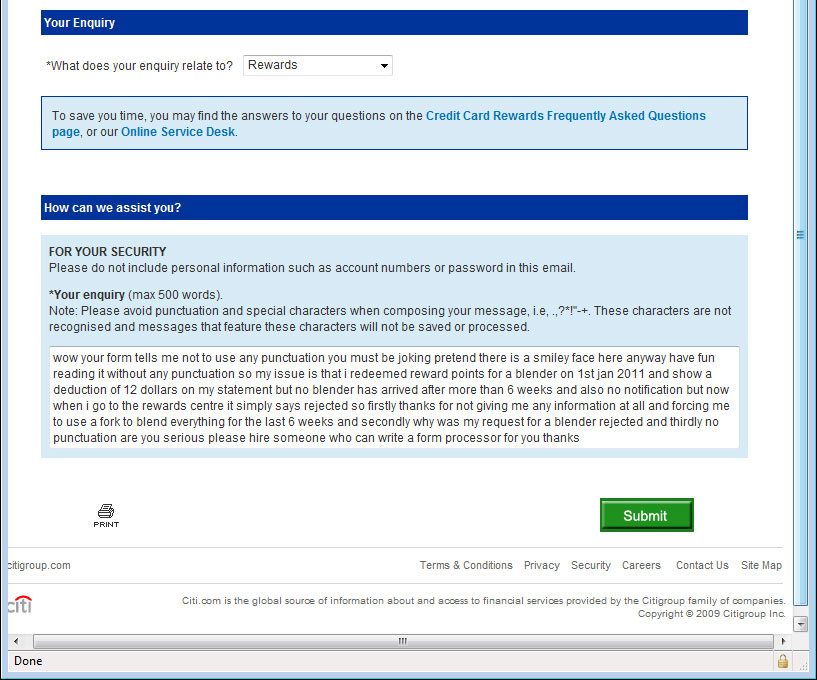This screenshot has width=817, height=680.
Task: Click the padlock security icon in status bar
Action: (x=782, y=661)
